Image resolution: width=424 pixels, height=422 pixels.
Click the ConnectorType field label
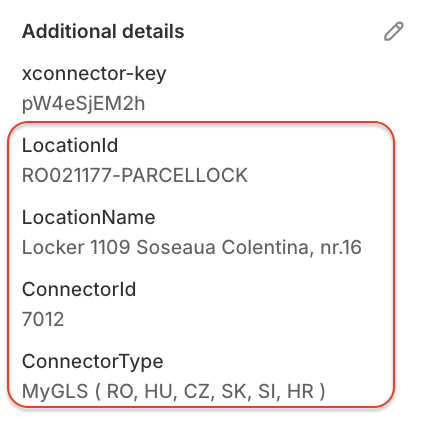pos(93,362)
